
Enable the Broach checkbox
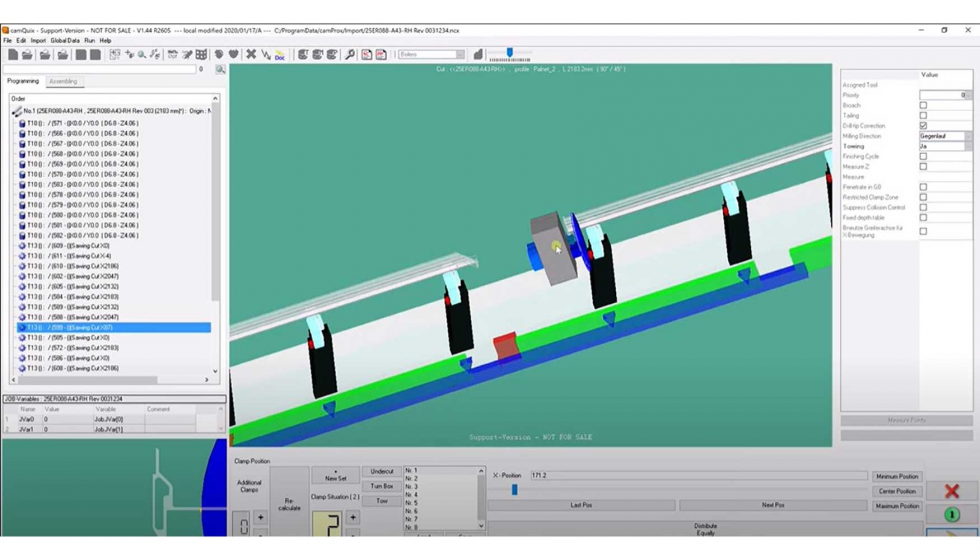(x=923, y=105)
